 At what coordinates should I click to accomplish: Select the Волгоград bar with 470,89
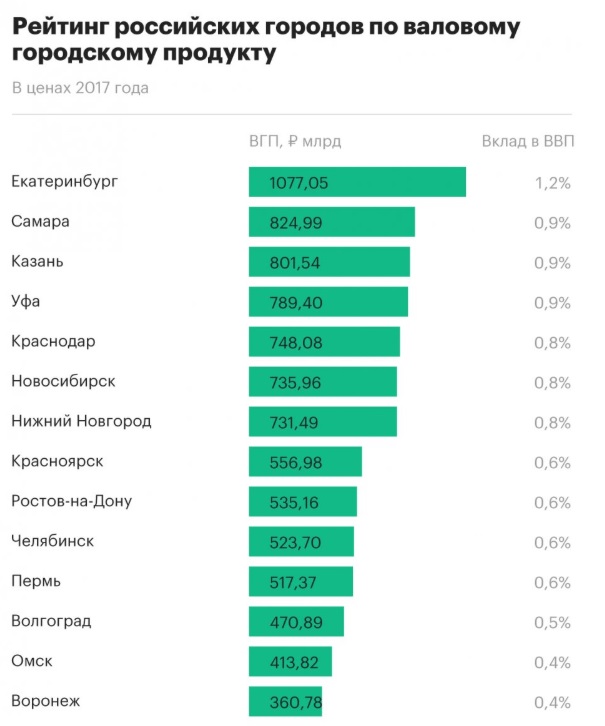coord(296,622)
